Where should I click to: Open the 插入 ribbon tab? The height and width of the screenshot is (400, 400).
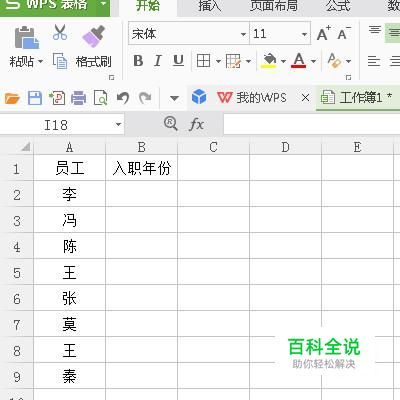pyautogui.click(x=210, y=6)
